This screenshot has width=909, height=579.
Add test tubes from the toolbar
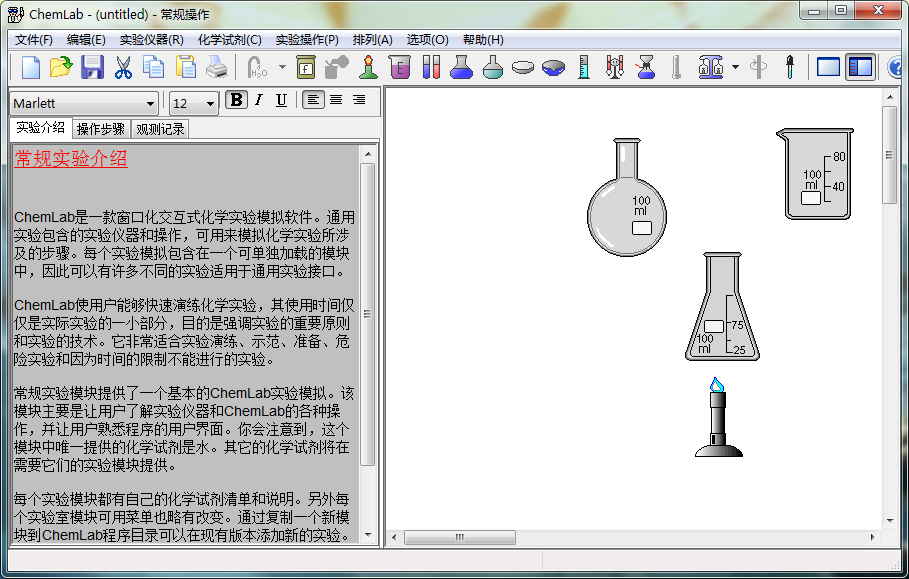[x=431, y=67]
